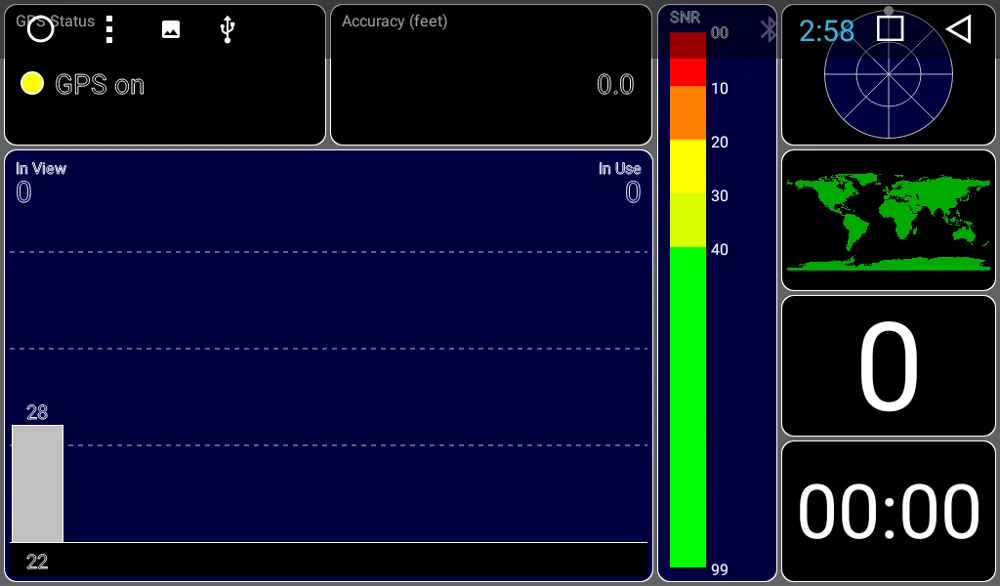The image size is (1000, 586).
Task: Tap the recent apps square icon
Action: (x=890, y=29)
